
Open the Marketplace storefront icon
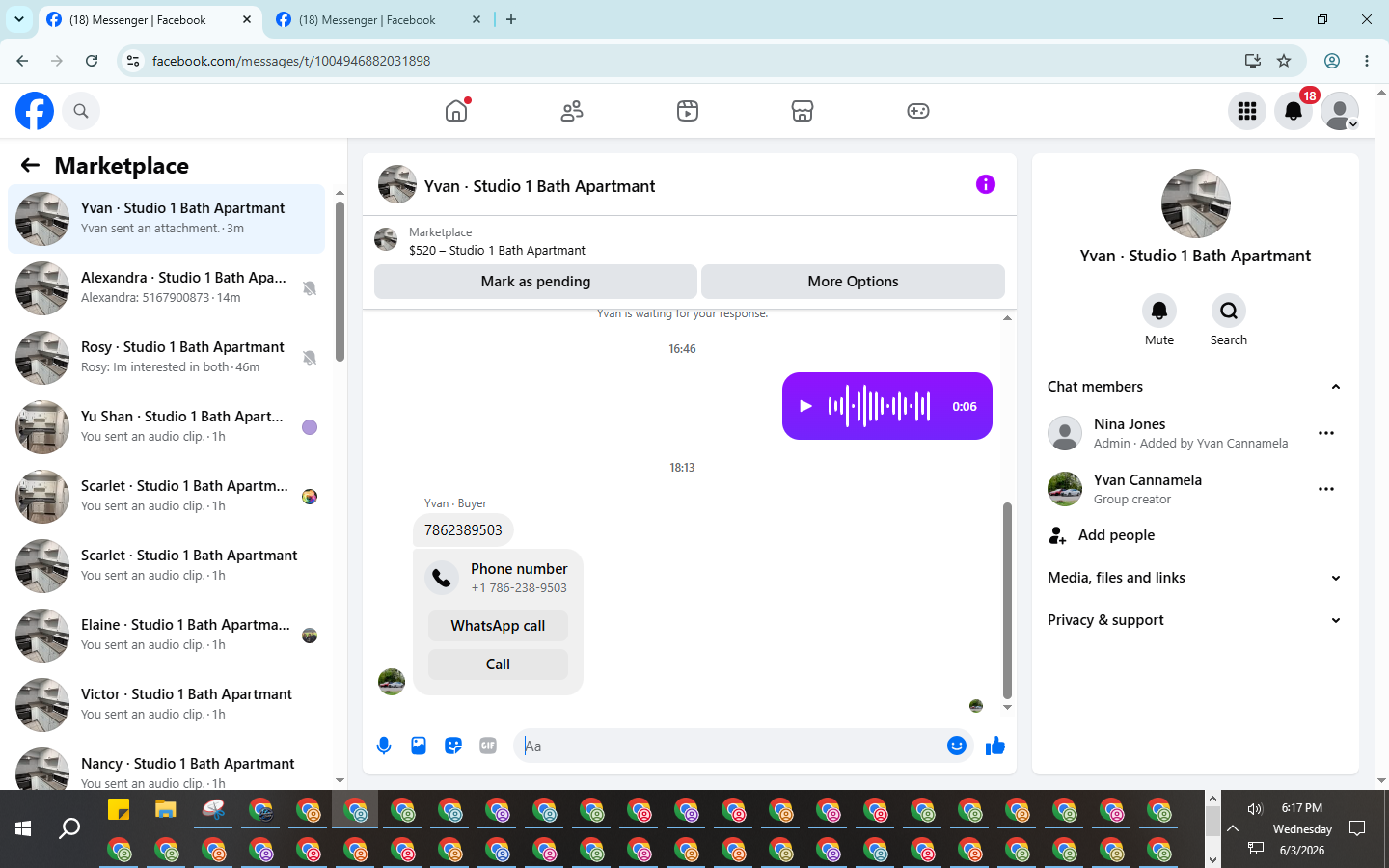803,111
